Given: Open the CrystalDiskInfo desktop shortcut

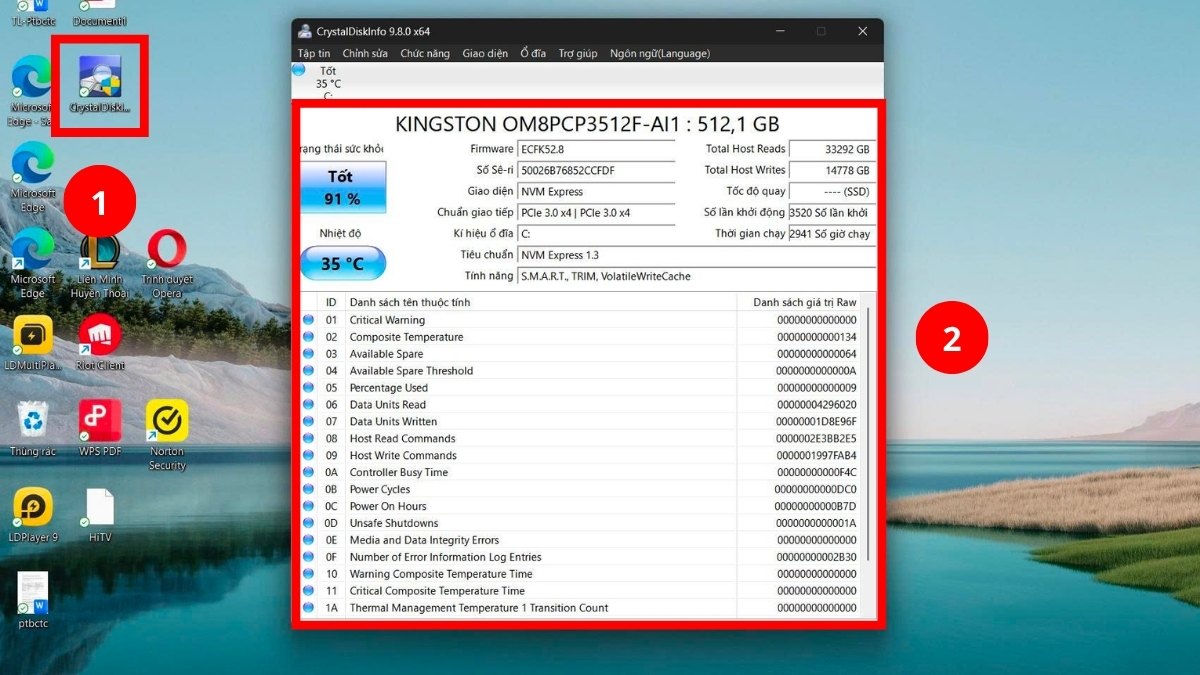Looking at the screenshot, I should point(100,82).
